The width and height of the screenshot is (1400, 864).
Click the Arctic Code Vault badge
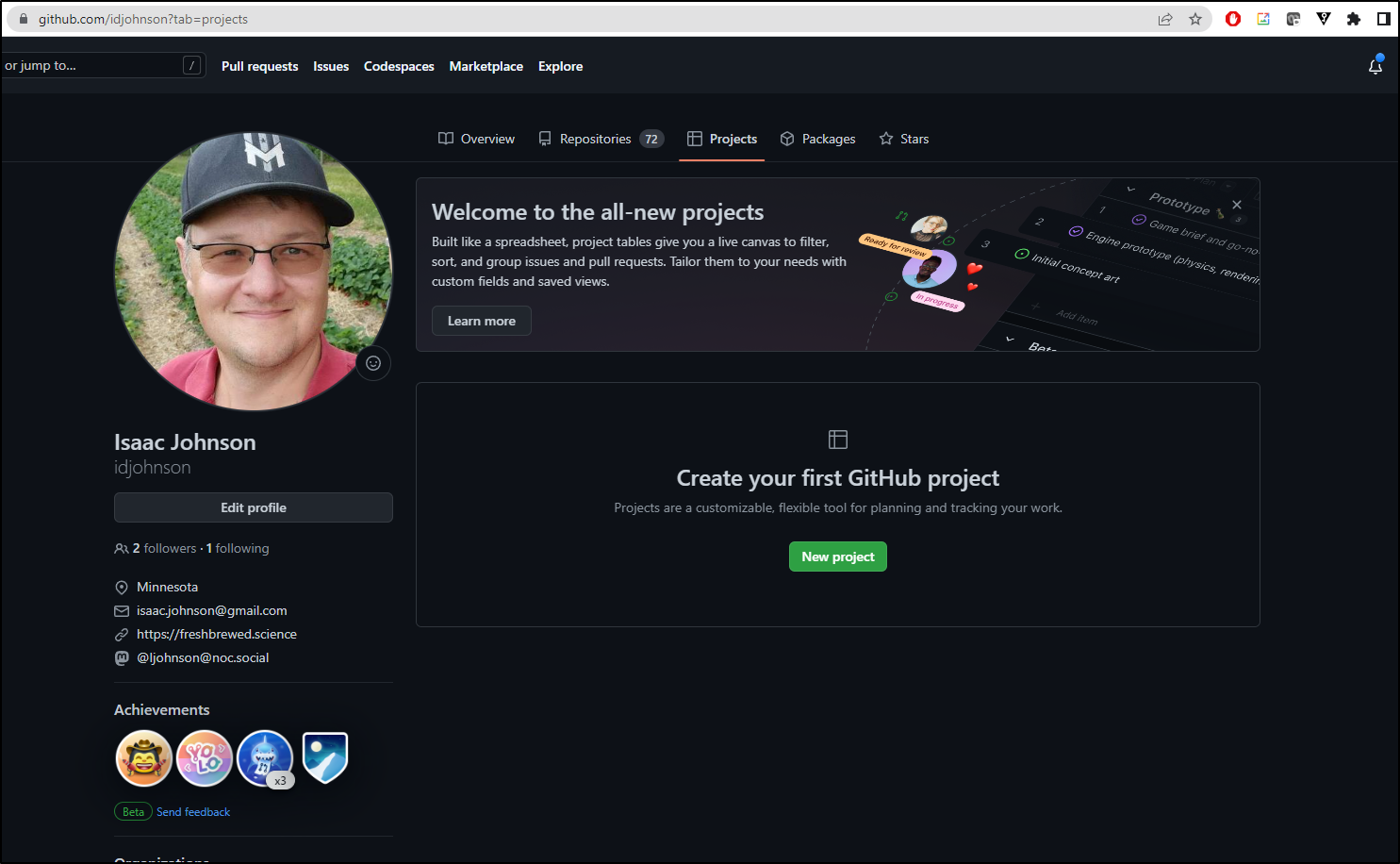pos(325,757)
